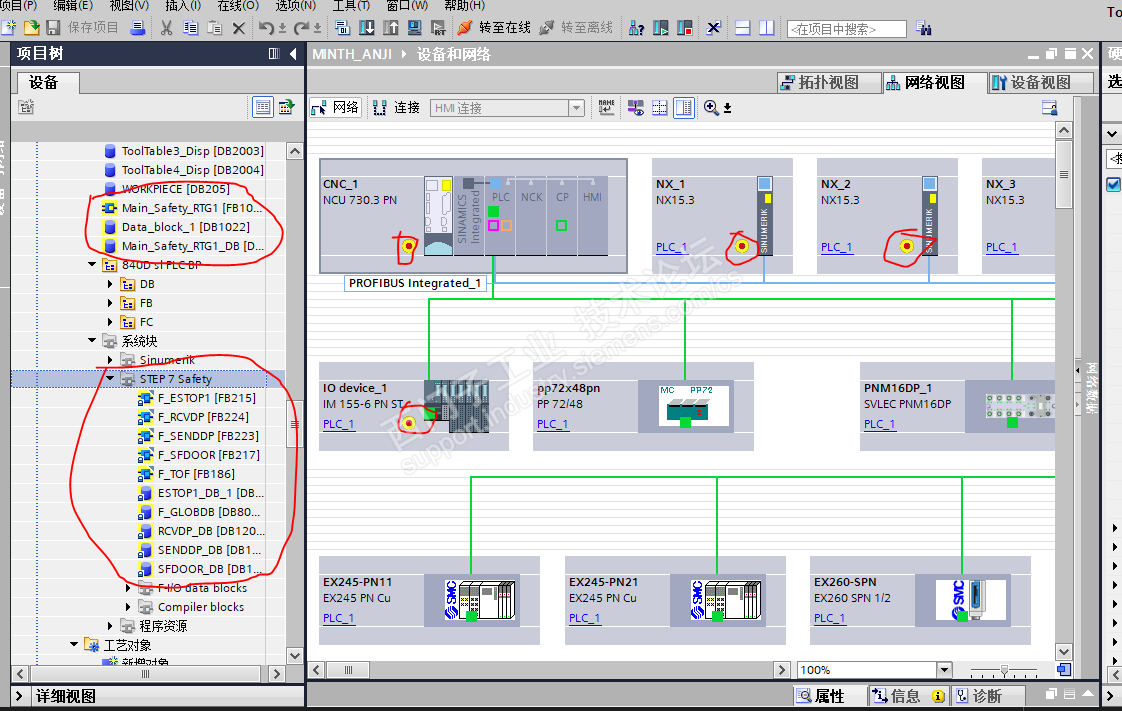Click the zoom magnifier icon in network toolbar
1122x711 pixels.
pos(711,108)
